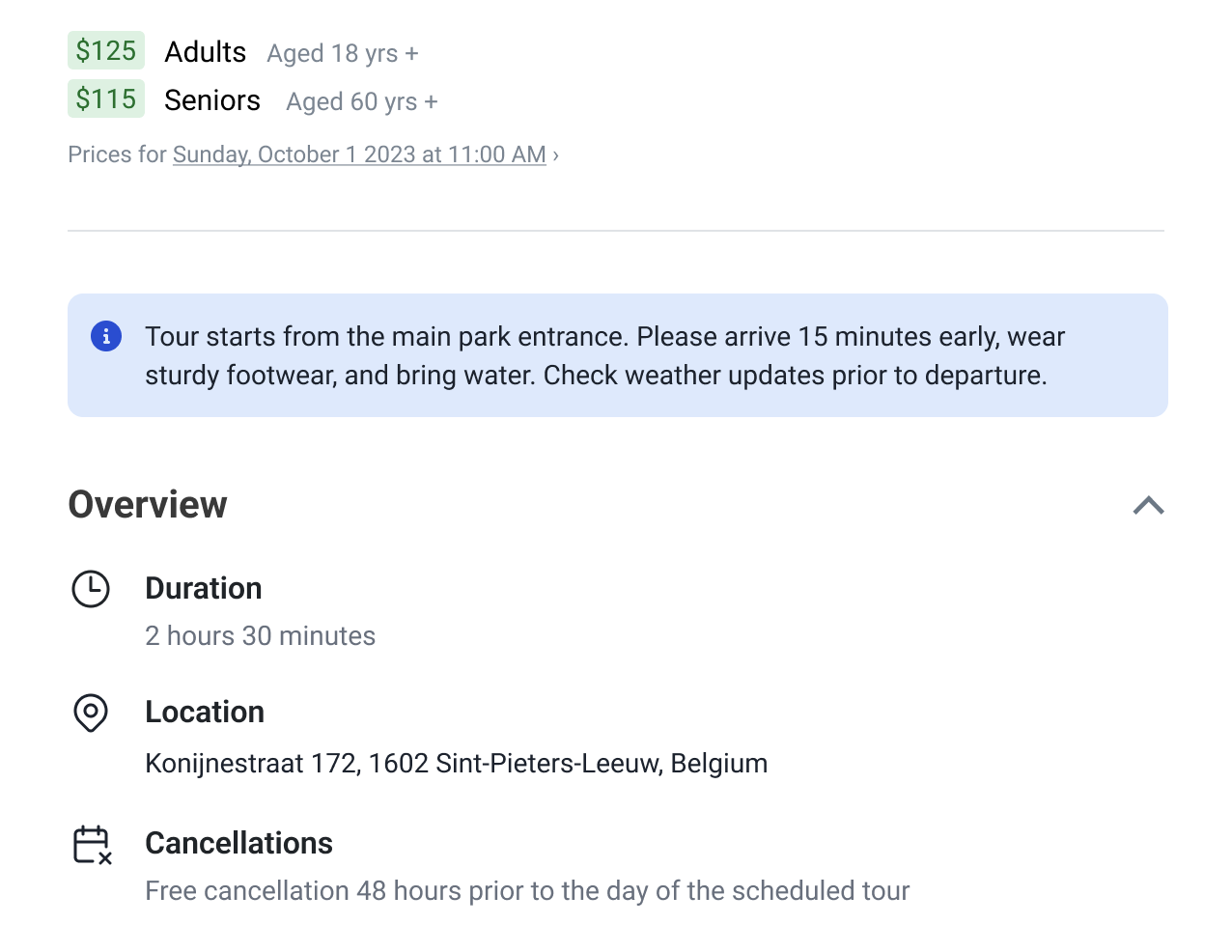Click the Duration heading
Image resolution: width=1232 pixels, height=952 pixels.
click(204, 588)
